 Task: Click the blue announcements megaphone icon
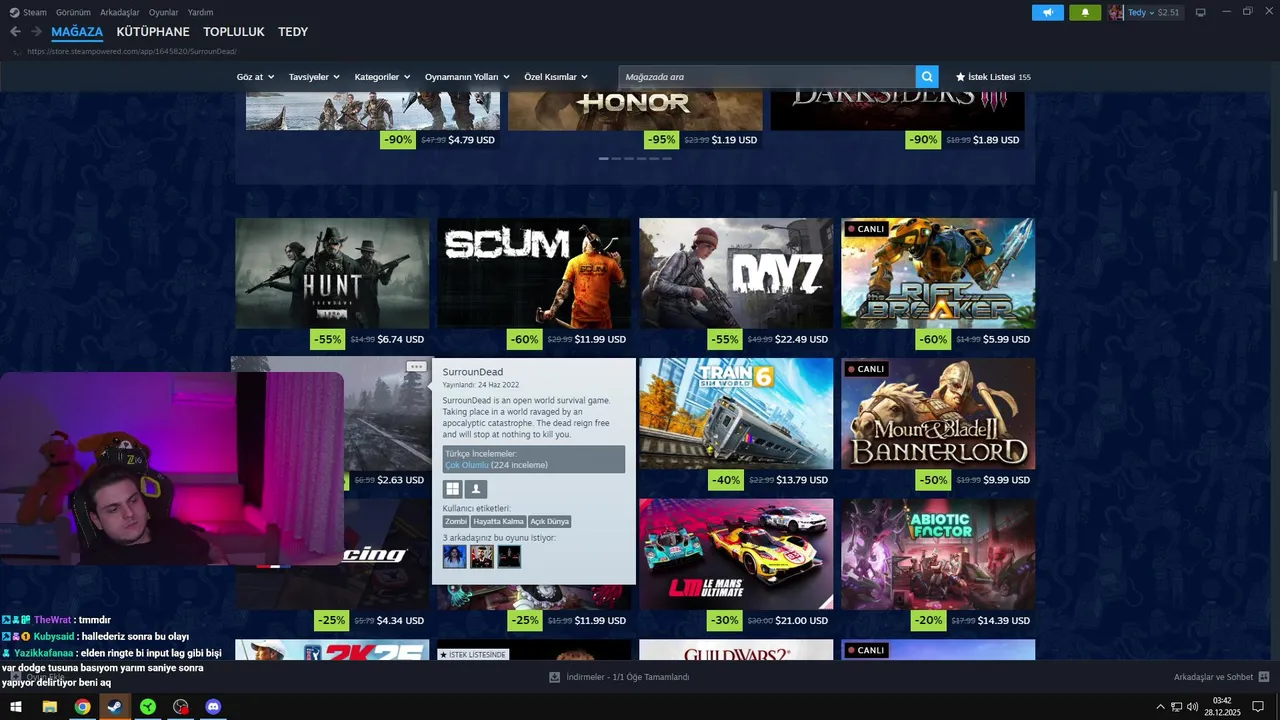[x=1048, y=12]
